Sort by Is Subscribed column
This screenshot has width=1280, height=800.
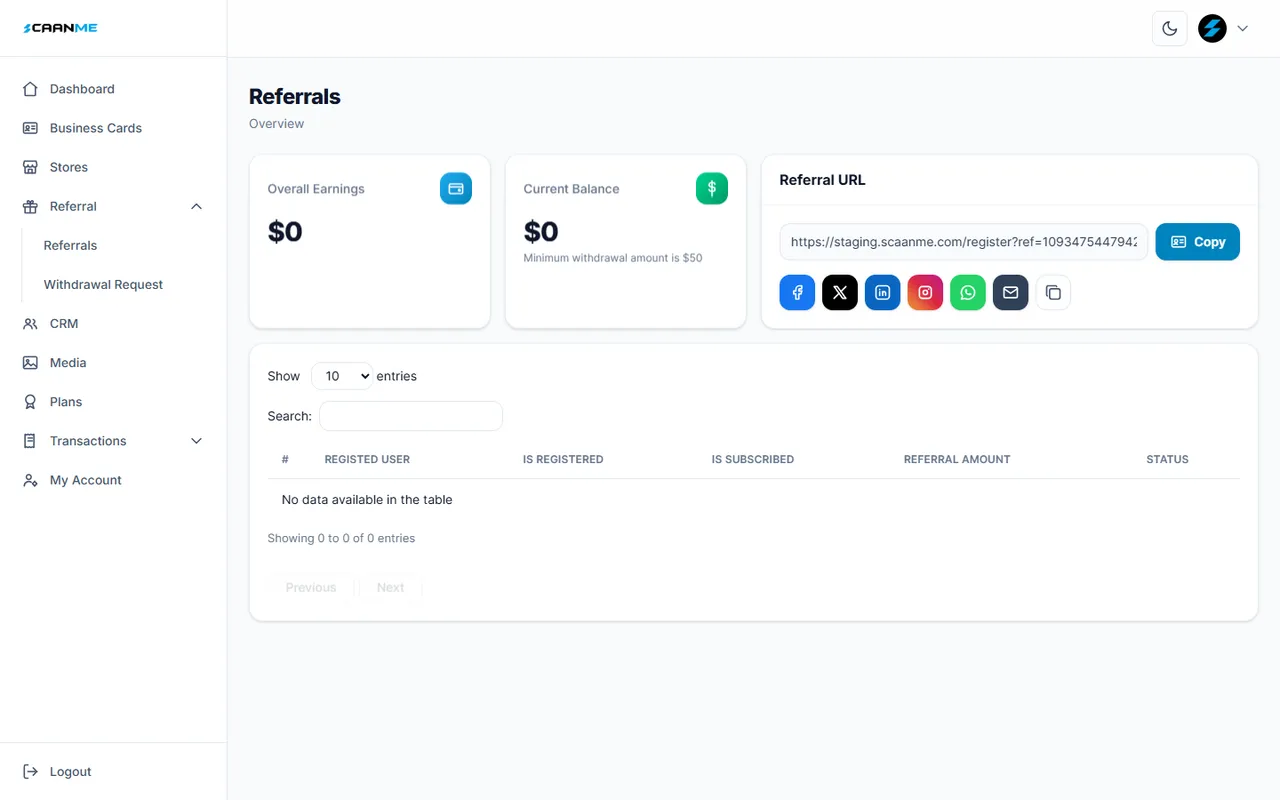coord(753,459)
